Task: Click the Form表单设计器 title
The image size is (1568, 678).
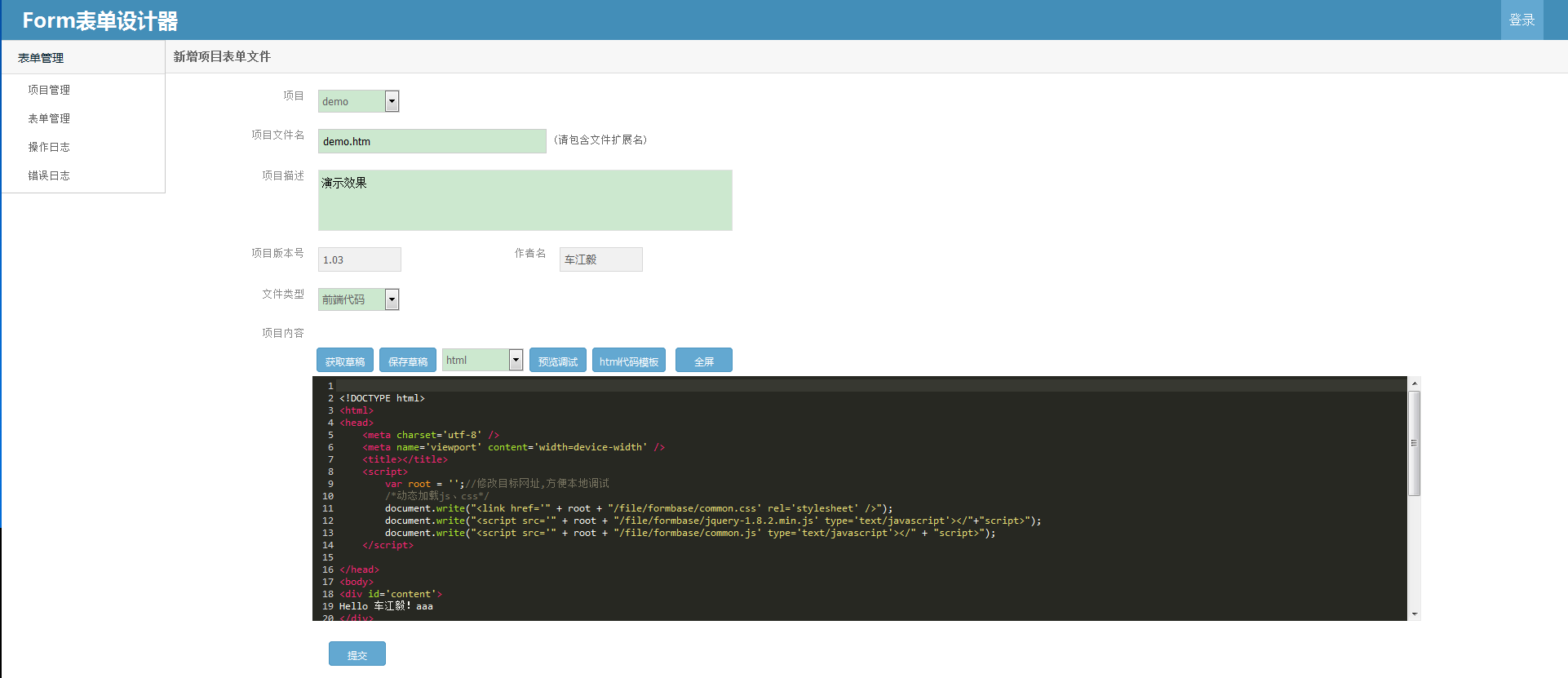Action: (100, 20)
